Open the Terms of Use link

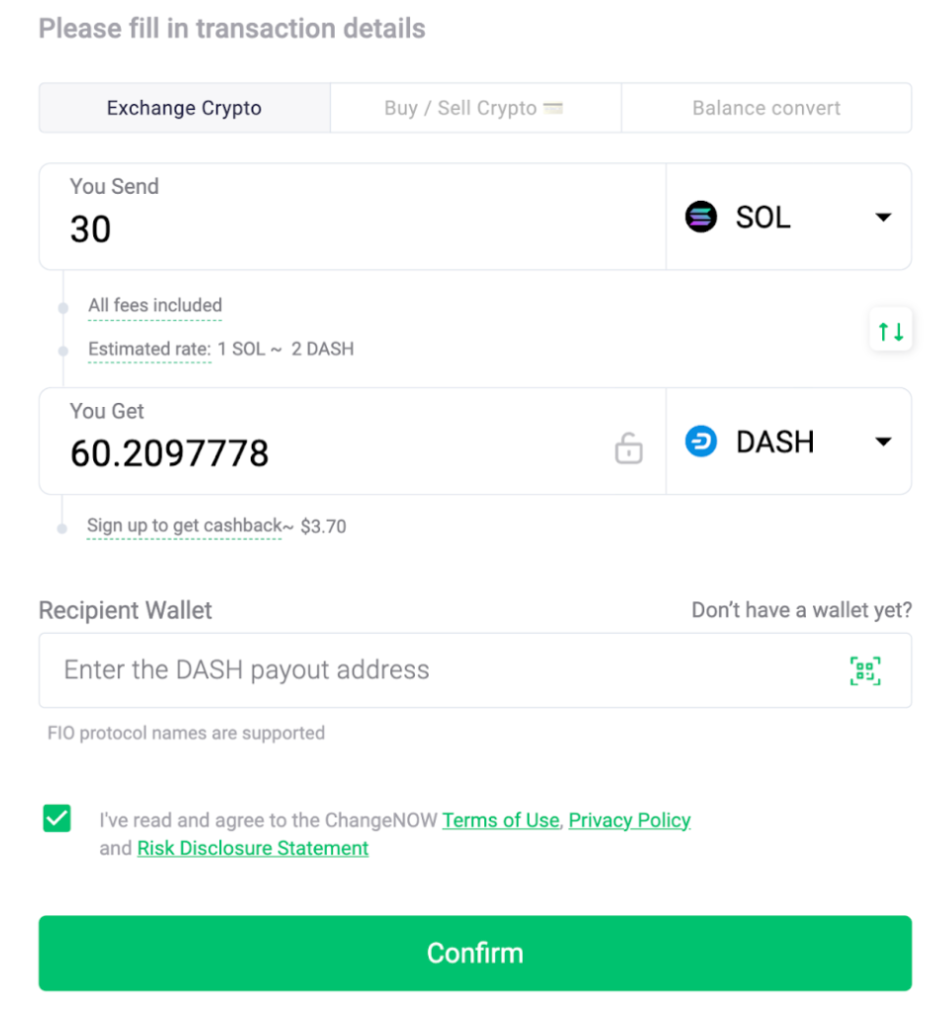(x=500, y=820)
